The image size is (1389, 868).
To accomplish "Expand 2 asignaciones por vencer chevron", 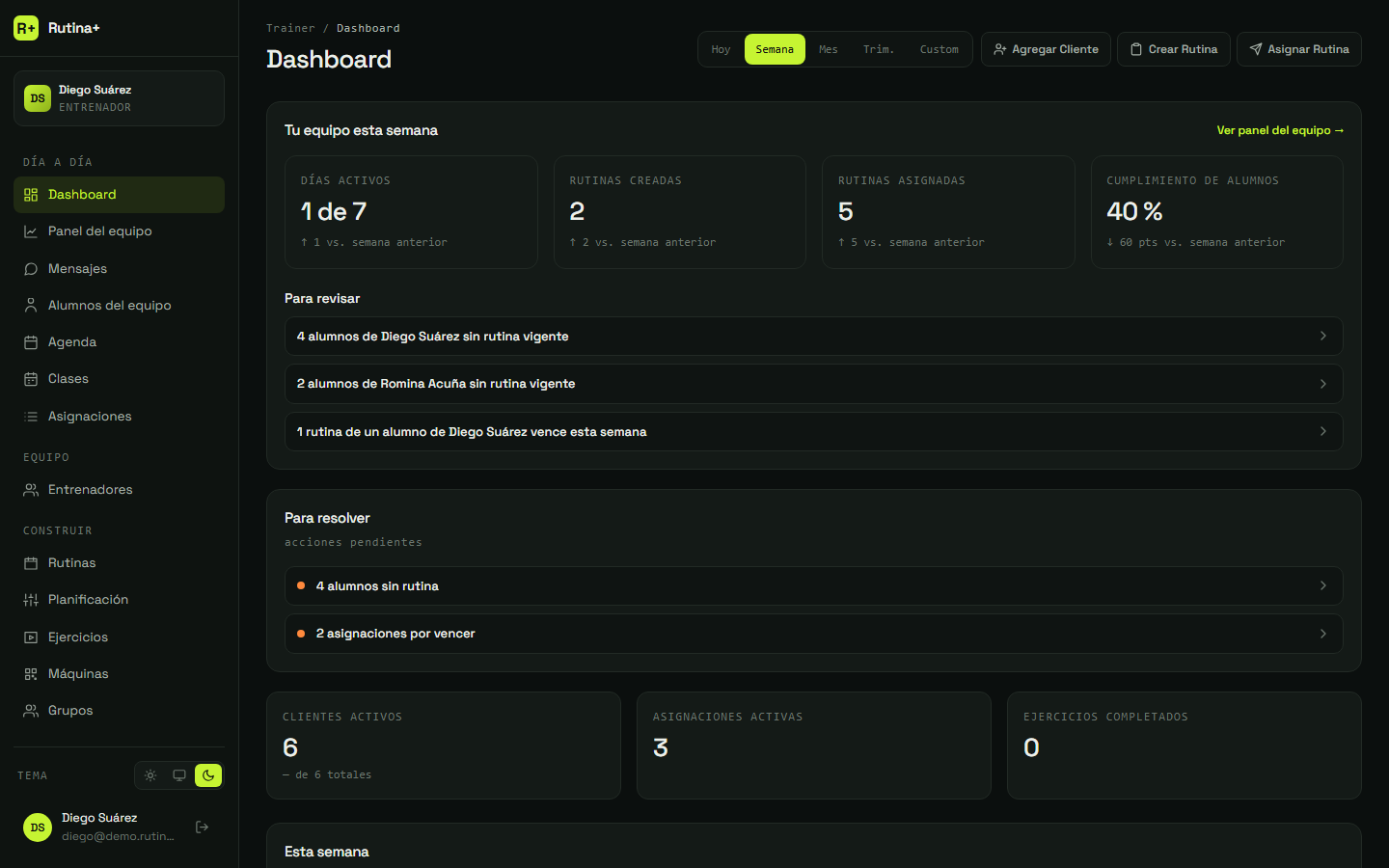I will 1323,634.
